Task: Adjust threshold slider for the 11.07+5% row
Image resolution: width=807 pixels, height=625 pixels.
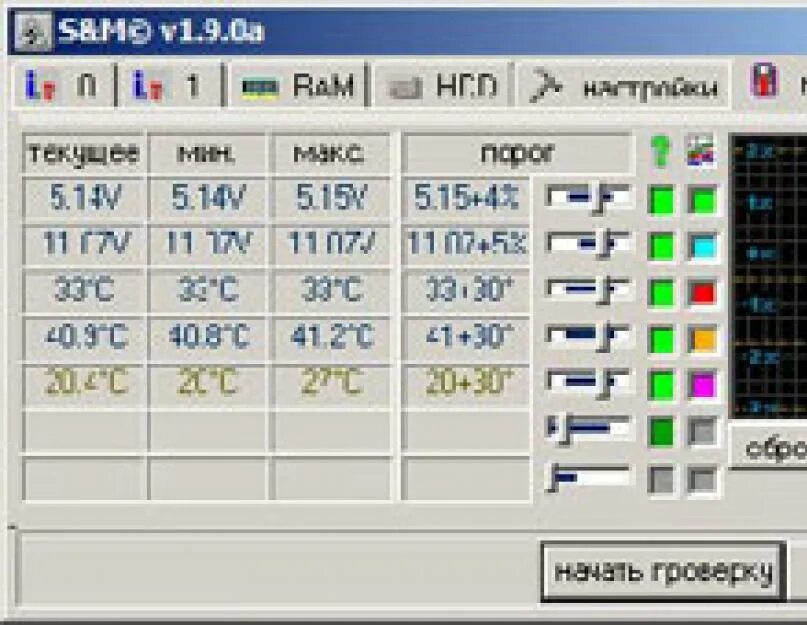Action: [589, 244]
